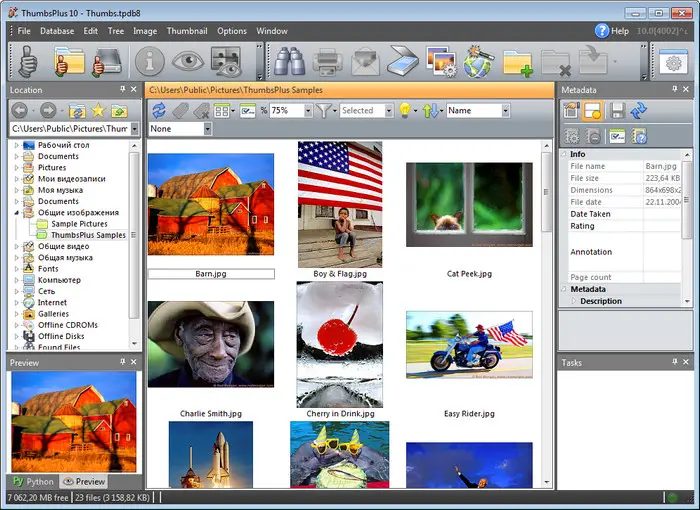Switch to the Python tab

click(x=33, y=481)
